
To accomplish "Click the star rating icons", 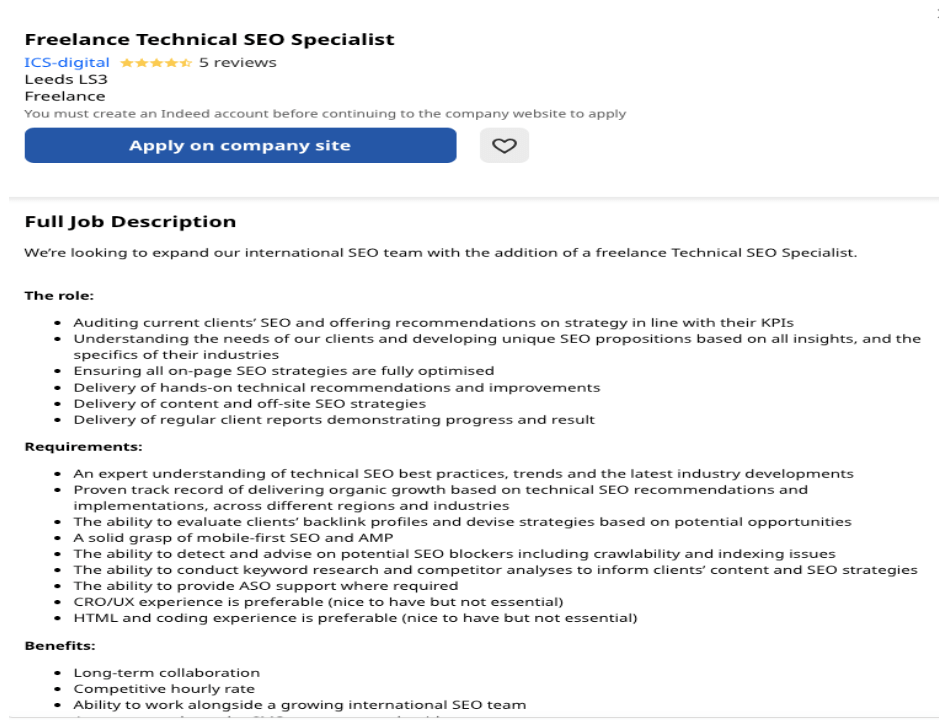I will [x=155, y=63].
